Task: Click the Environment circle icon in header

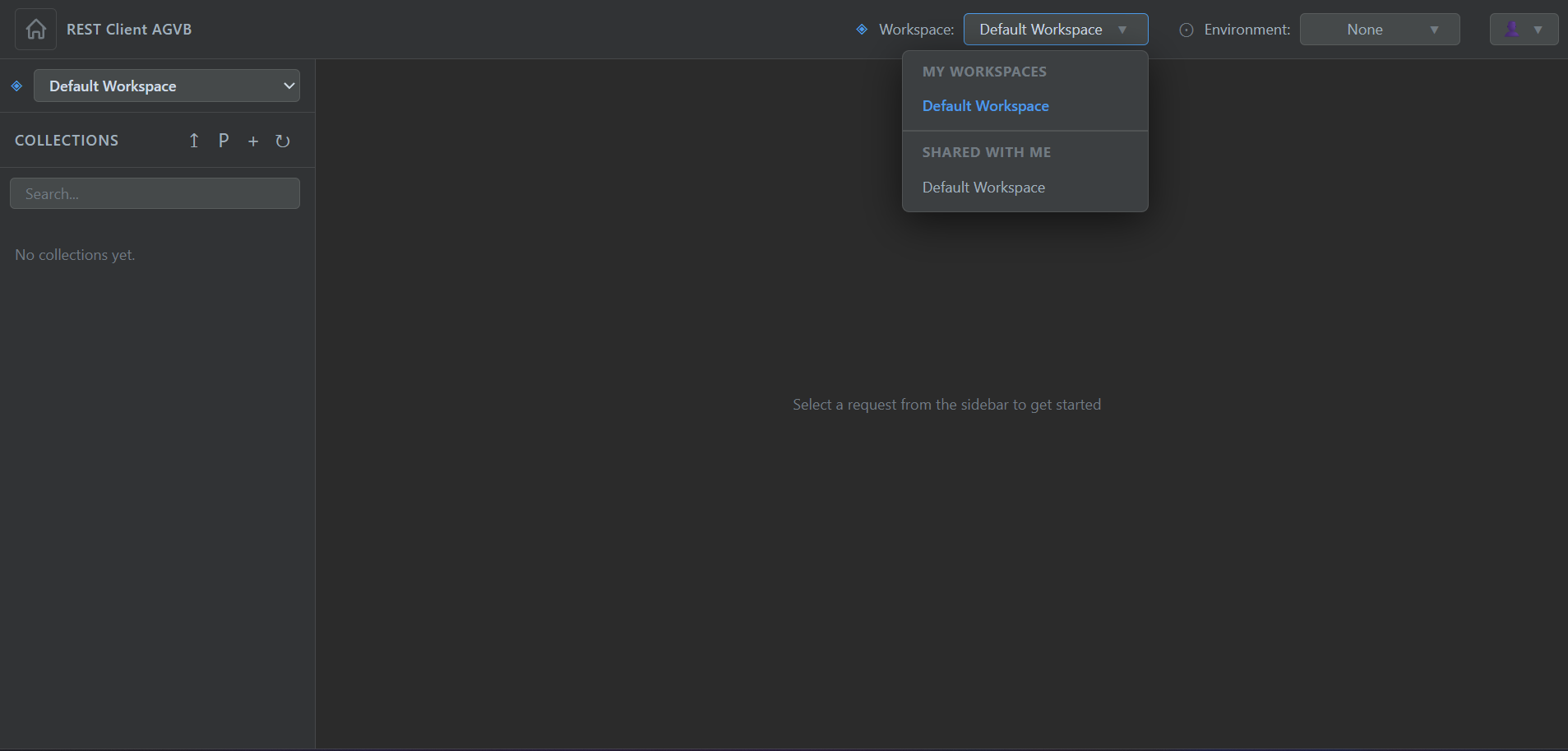Action: click(1186, 30)
